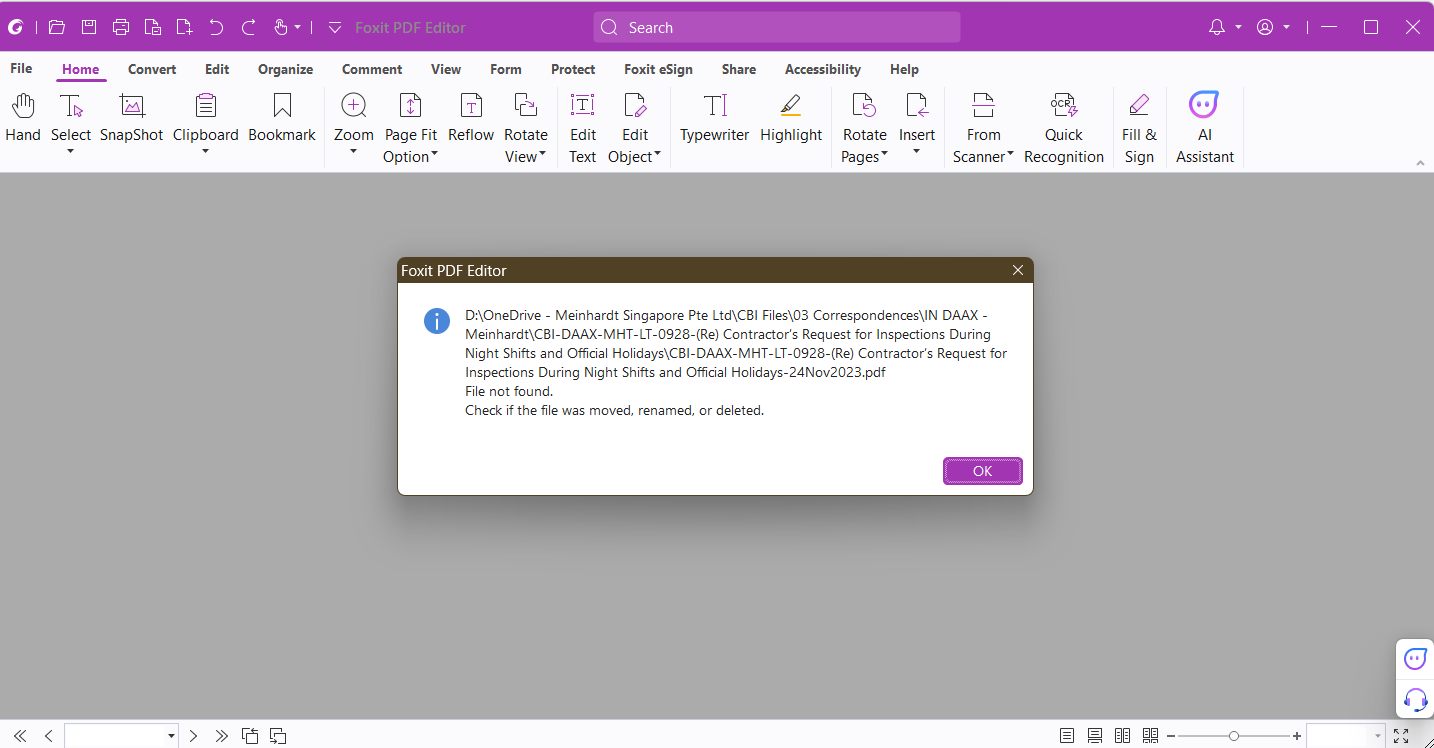Click the zoom slider handle
The image size is (1434, 748).
point(1234,736)
